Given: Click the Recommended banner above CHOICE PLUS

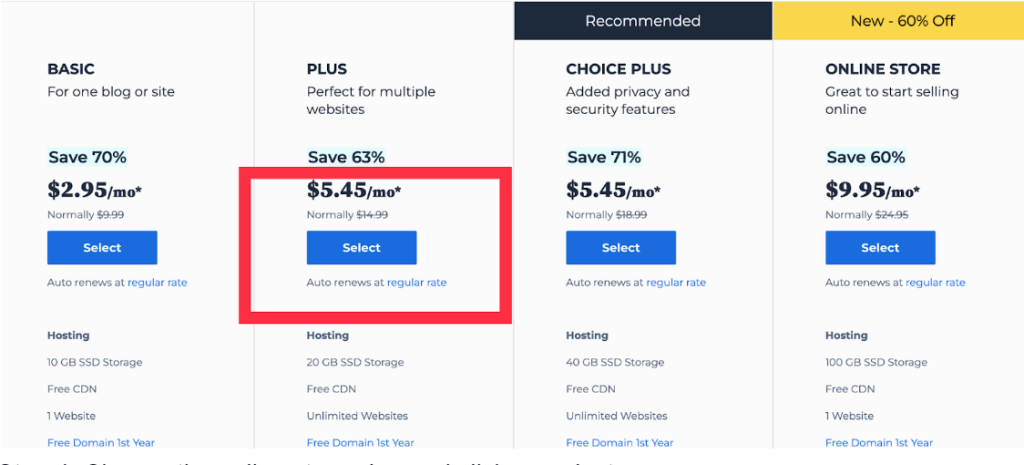Looking at the screenshot, I should (643, 21).
